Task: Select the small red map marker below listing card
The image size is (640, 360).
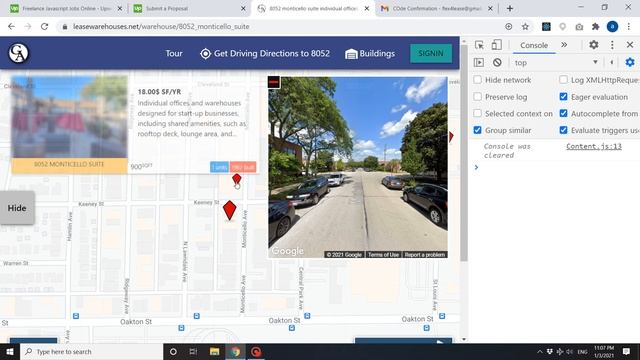Action: coord(236,179)
